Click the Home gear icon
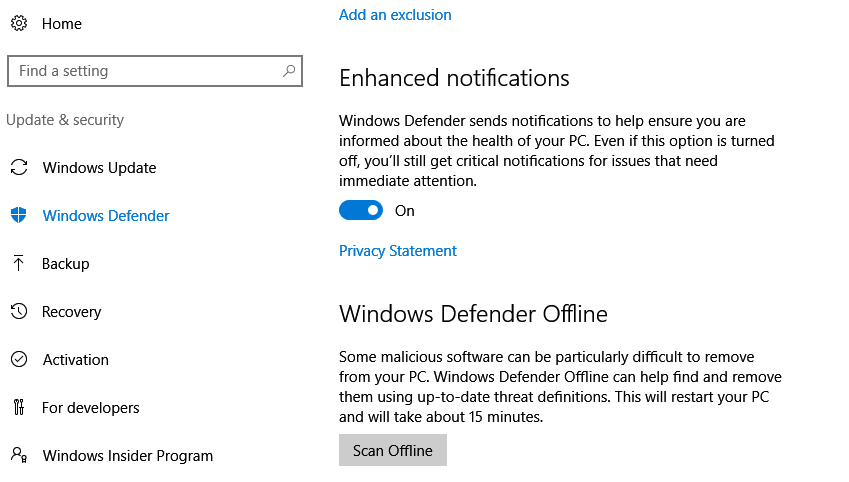 pos(19,23)
